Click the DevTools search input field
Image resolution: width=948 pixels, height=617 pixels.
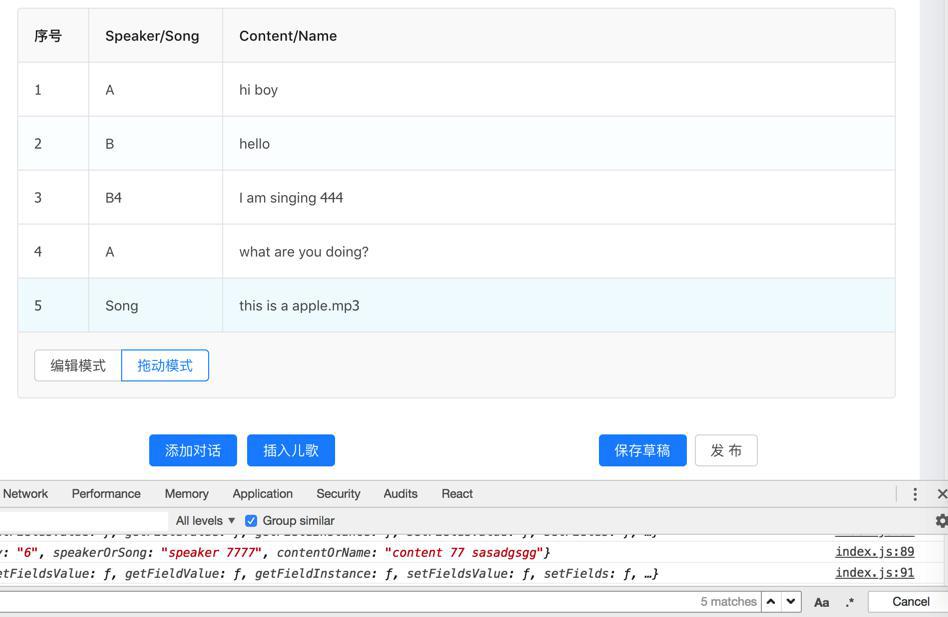click(x=350, y=602)
